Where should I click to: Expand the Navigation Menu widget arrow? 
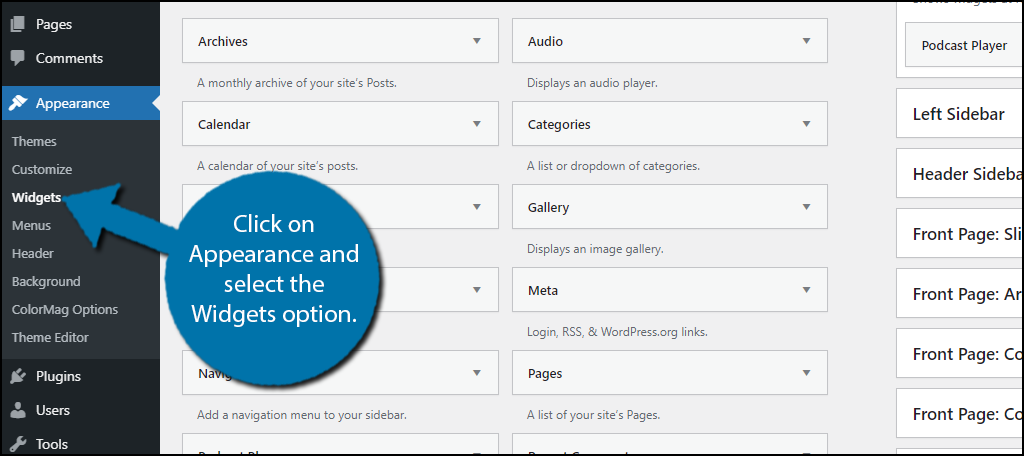[477, 372]
